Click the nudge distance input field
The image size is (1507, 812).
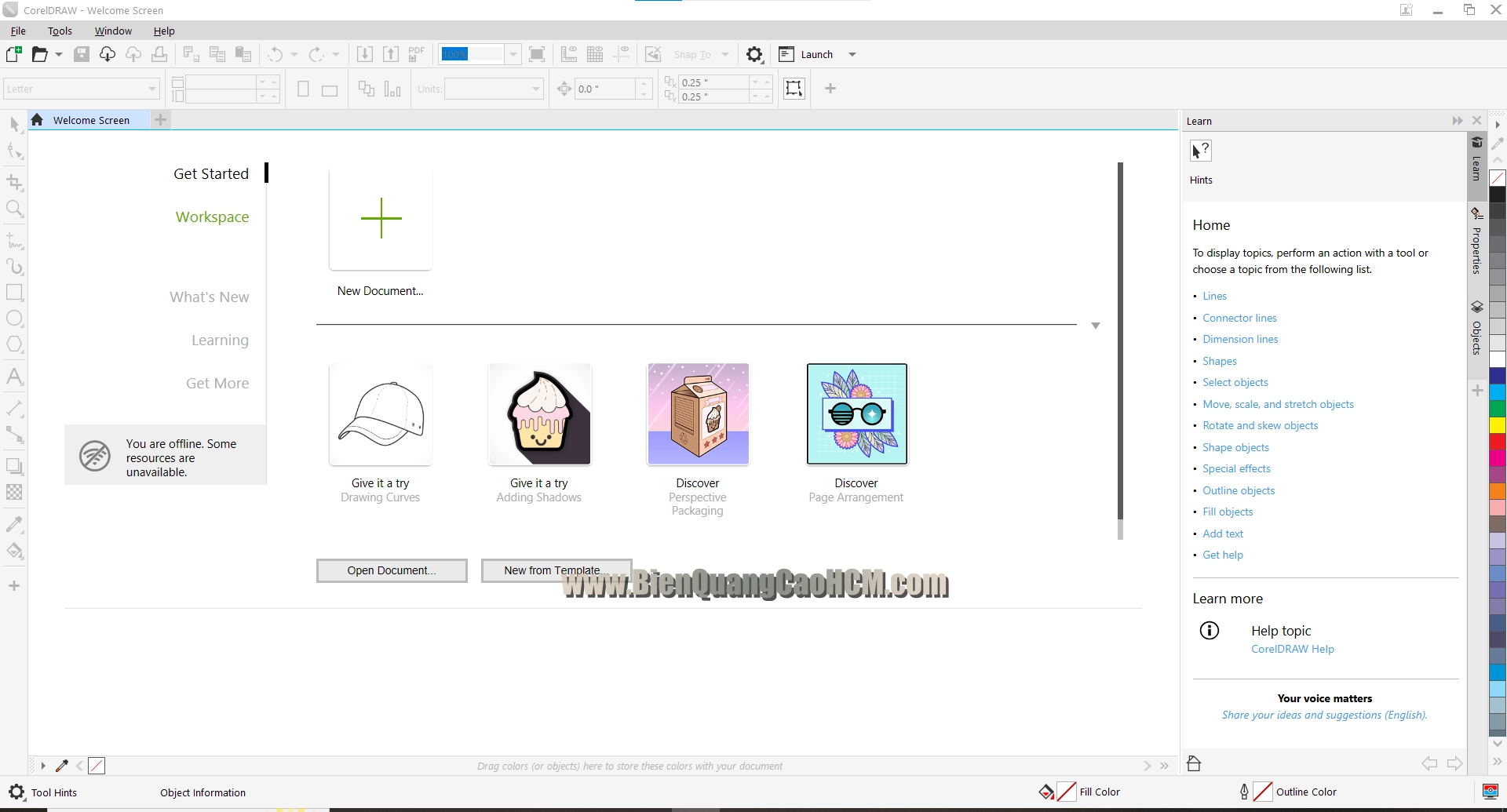tap(604, 89)
